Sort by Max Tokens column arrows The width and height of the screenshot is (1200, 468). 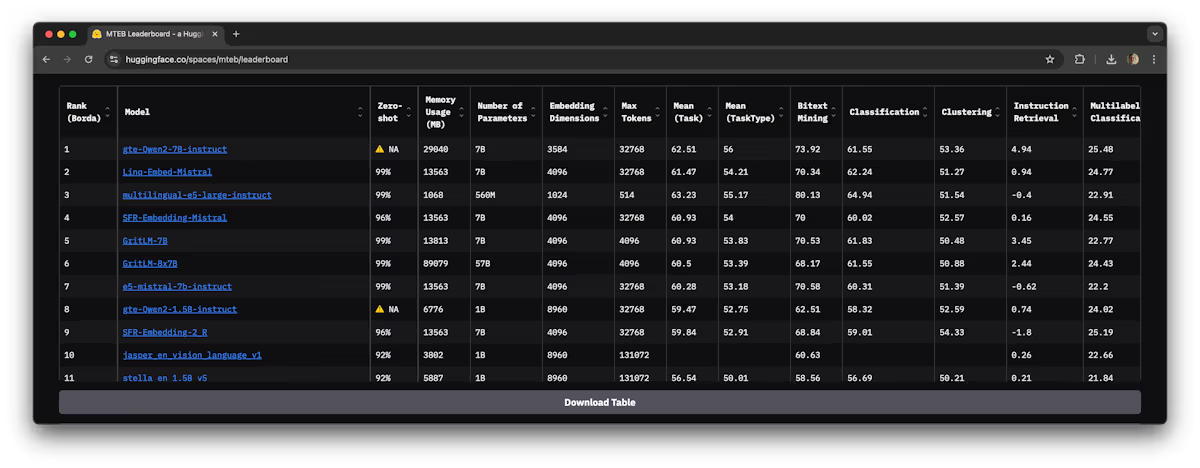click(657, 112)
